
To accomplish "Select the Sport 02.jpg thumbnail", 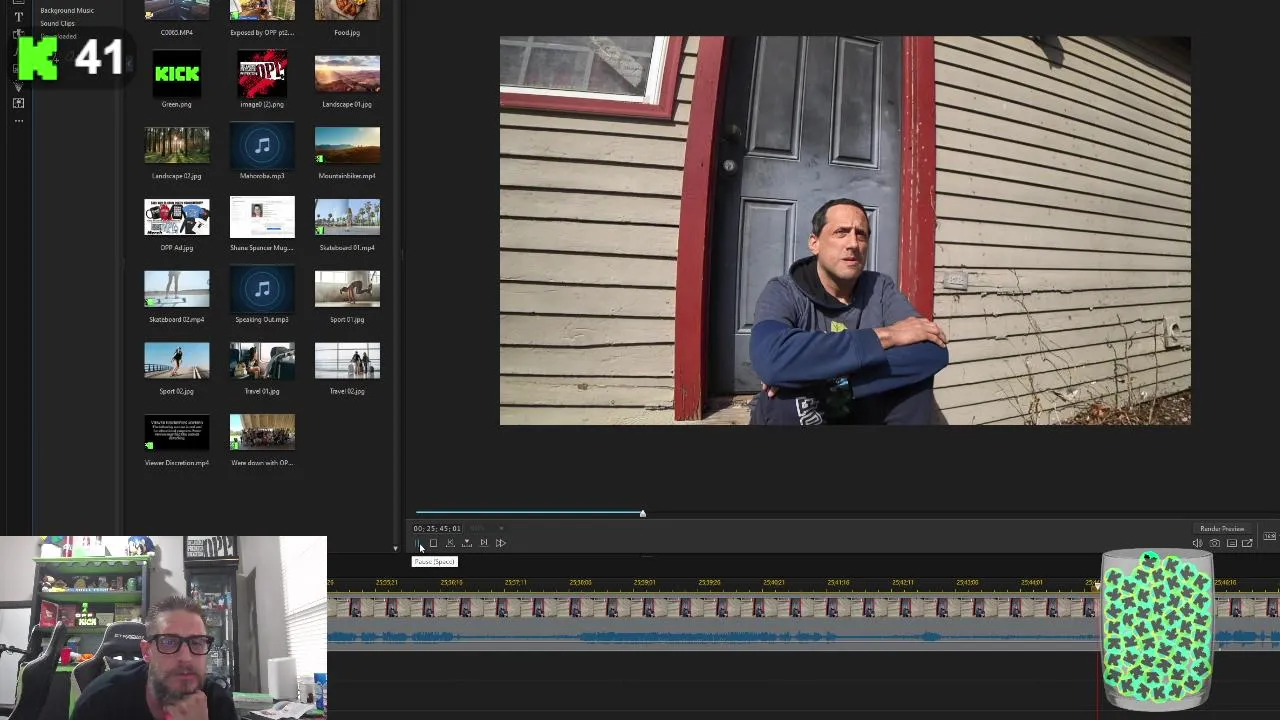I will 177,362.
